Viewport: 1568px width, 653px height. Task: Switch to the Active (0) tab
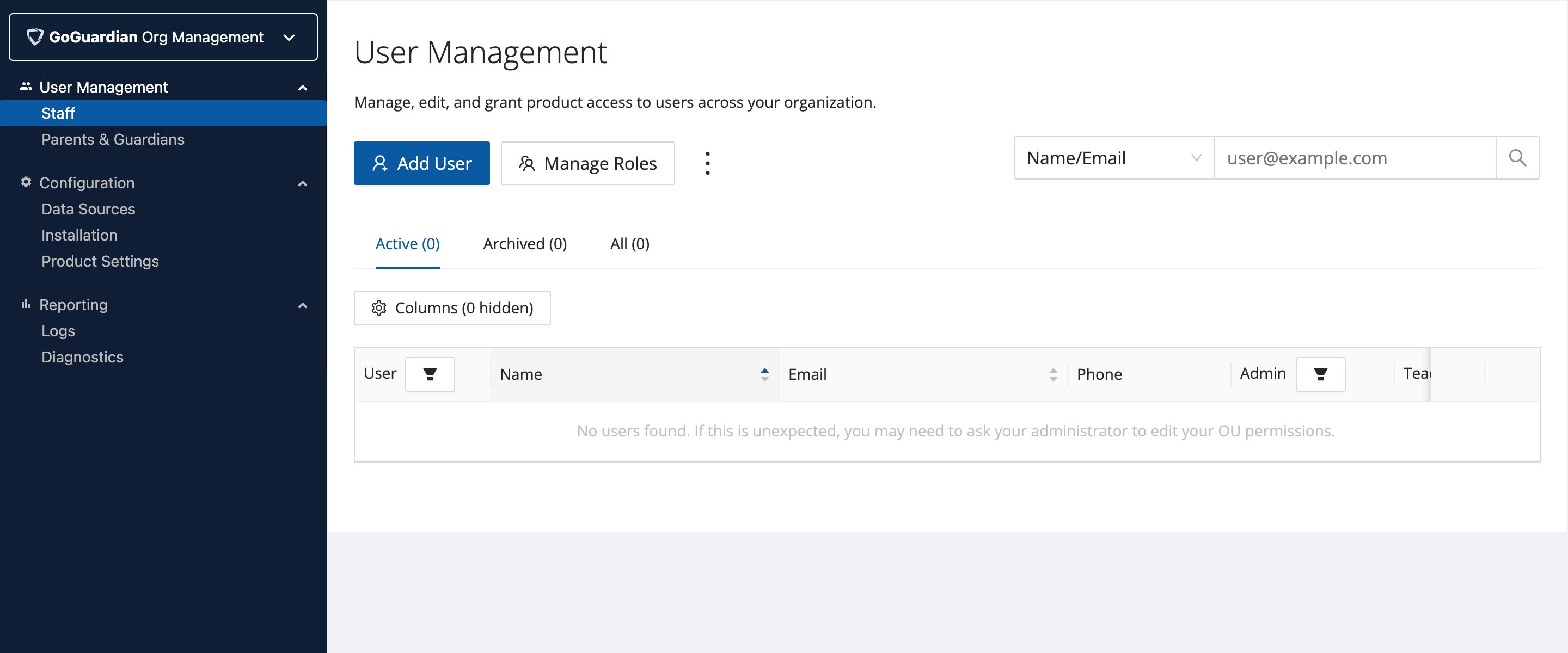coord(407,244)
